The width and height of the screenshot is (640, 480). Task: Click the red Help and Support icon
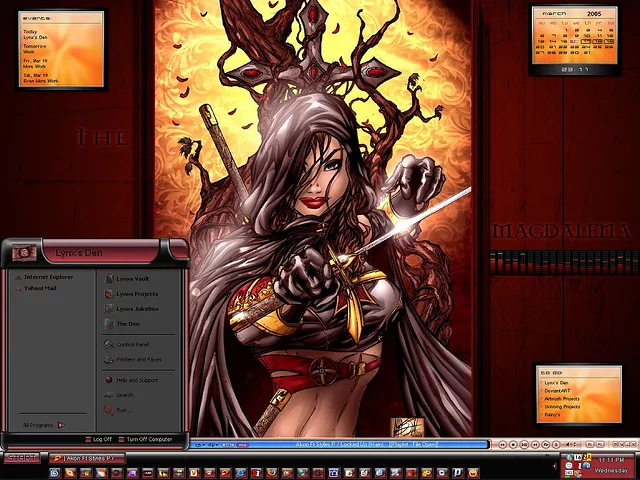109,380
